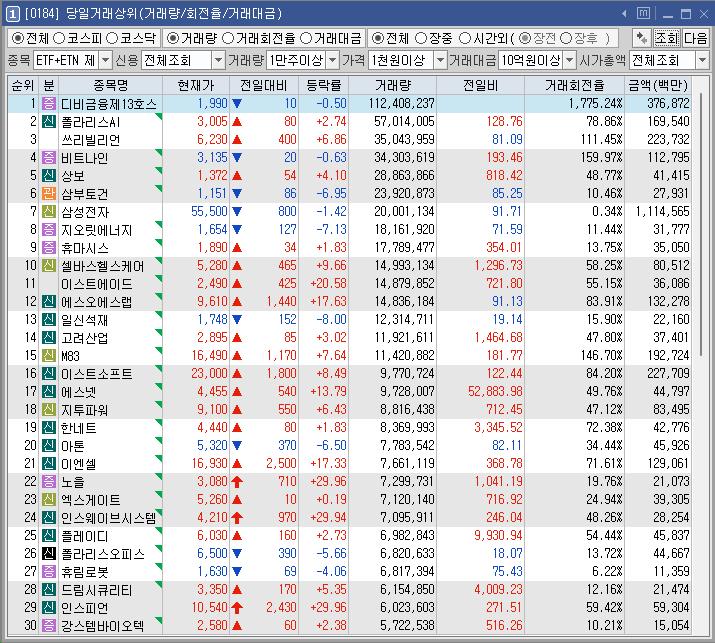Click the window number 1 icon in title bar
Screen dimensions: 715x643
pos(12,14)
